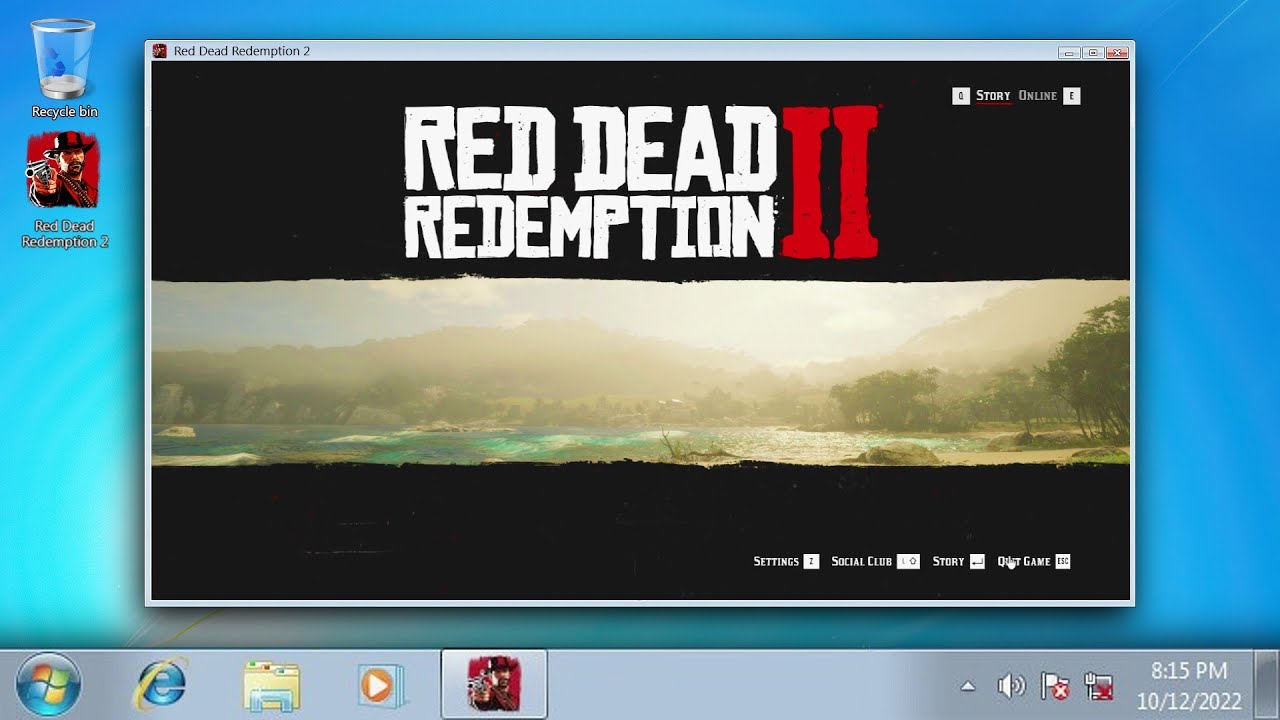
Task: Click Red Dead Redemption 2 taskbar button
Action: 494,684
